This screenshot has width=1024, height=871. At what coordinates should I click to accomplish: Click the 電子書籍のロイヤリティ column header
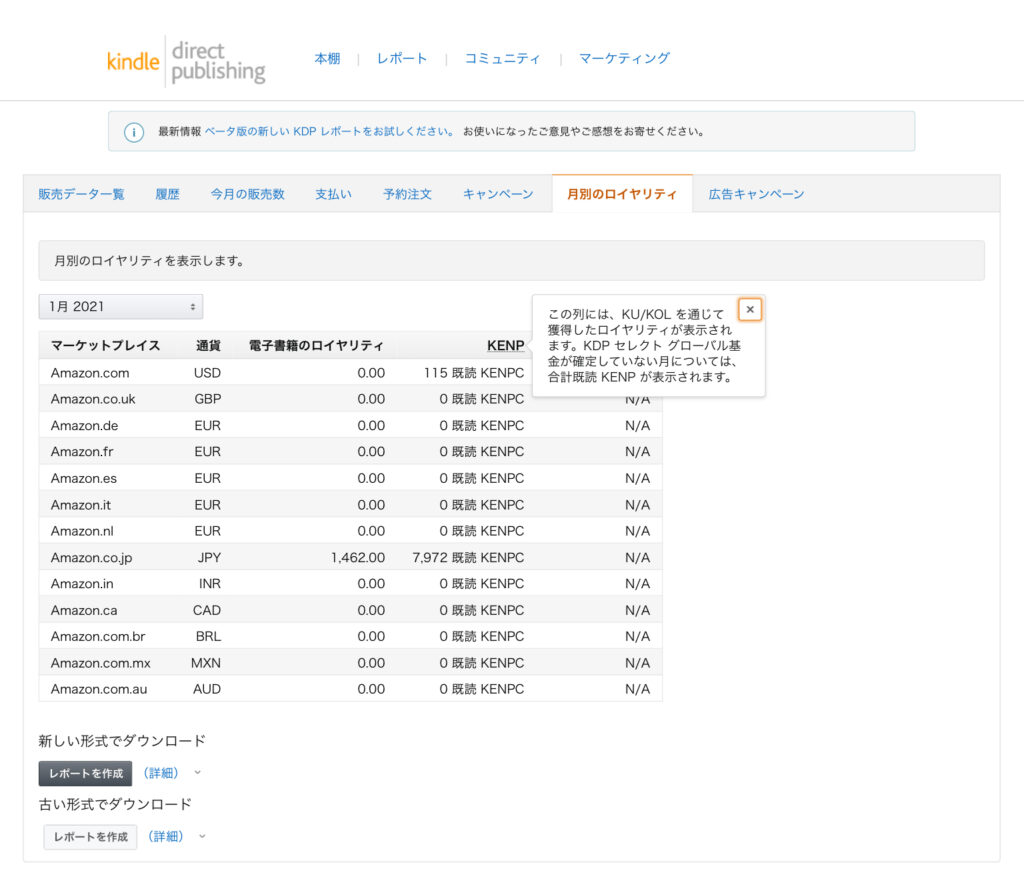(316, 345)
